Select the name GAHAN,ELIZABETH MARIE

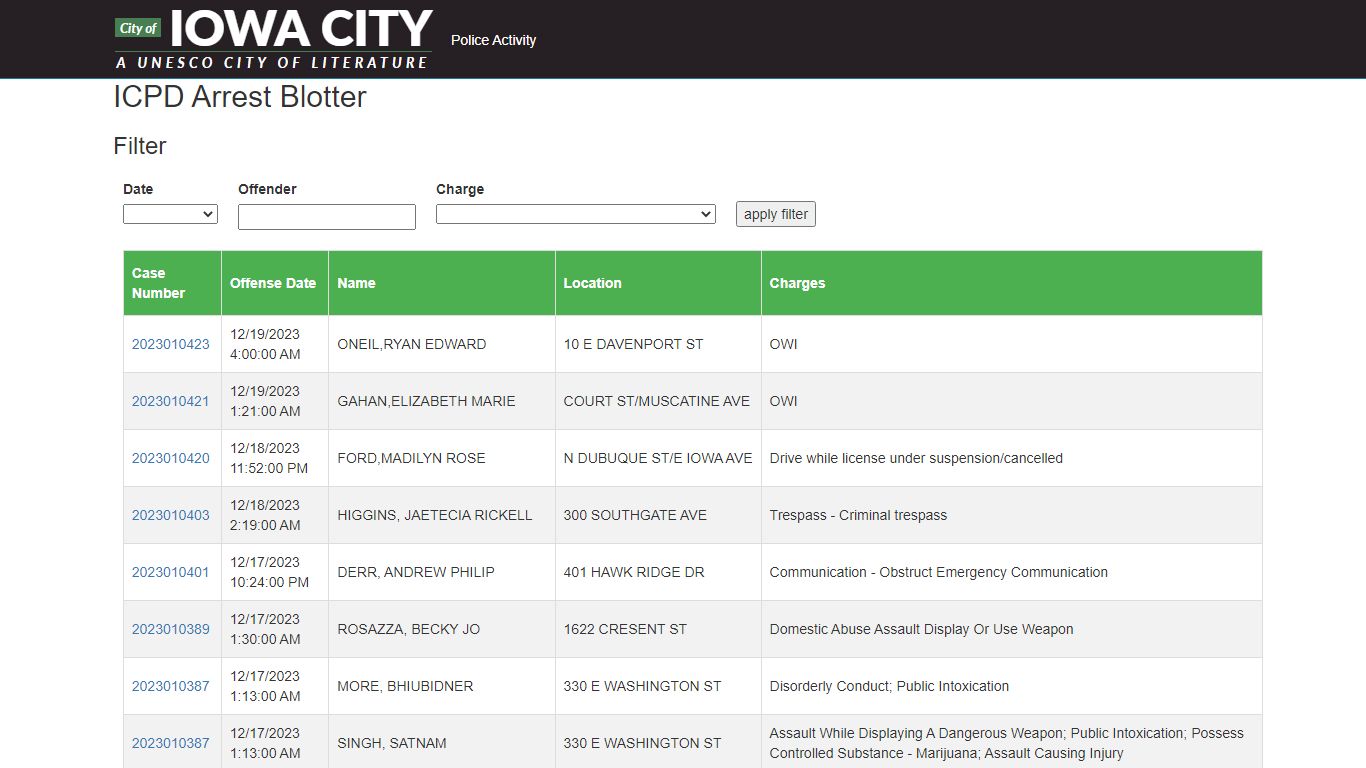click(x=426, y=401)
